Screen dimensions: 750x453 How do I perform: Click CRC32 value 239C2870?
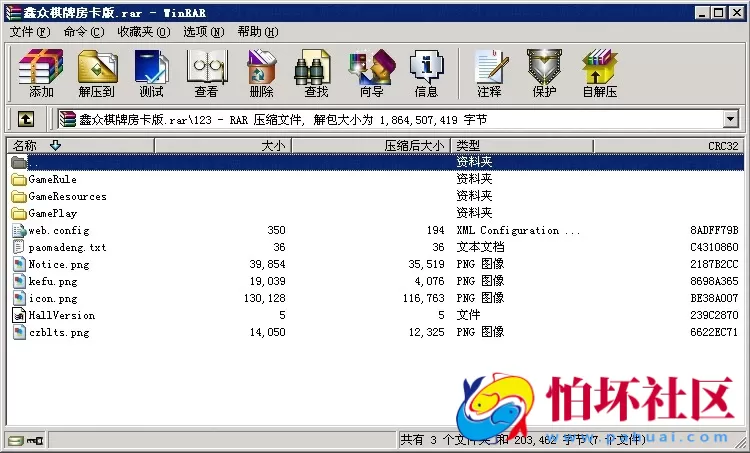click(x=714, y=315)
